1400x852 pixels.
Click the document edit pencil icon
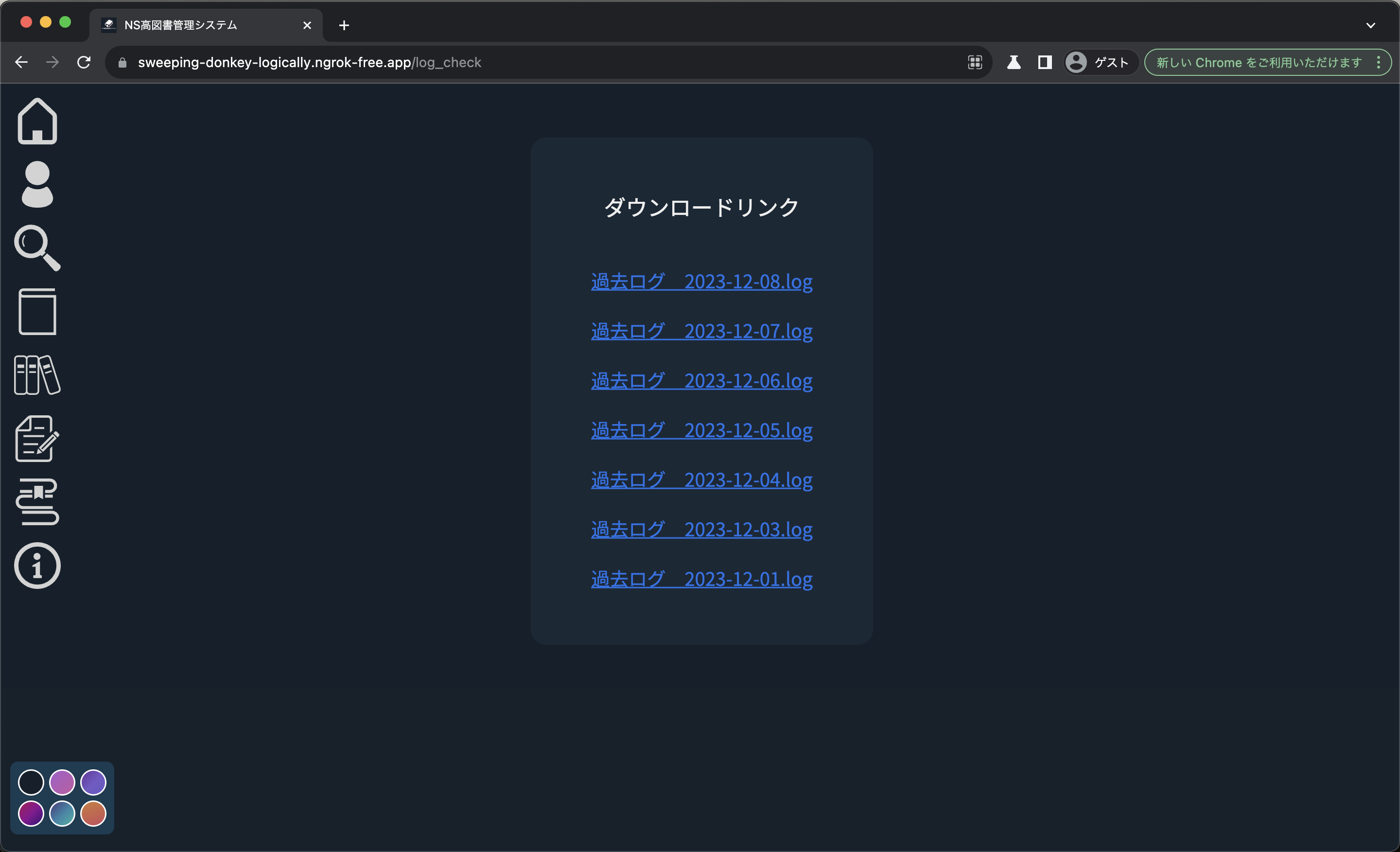(37, 439)
